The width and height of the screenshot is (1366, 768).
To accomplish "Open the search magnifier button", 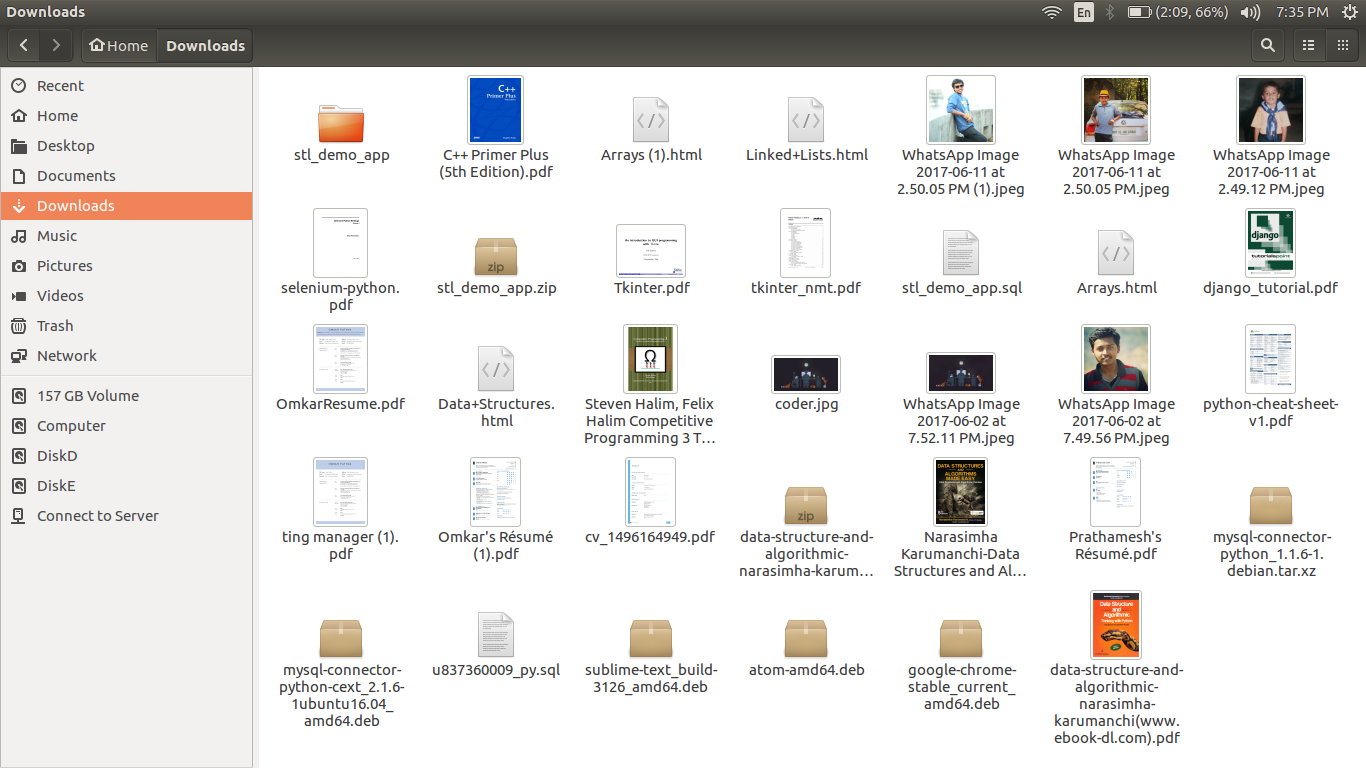I will (x=1268, y=45).
